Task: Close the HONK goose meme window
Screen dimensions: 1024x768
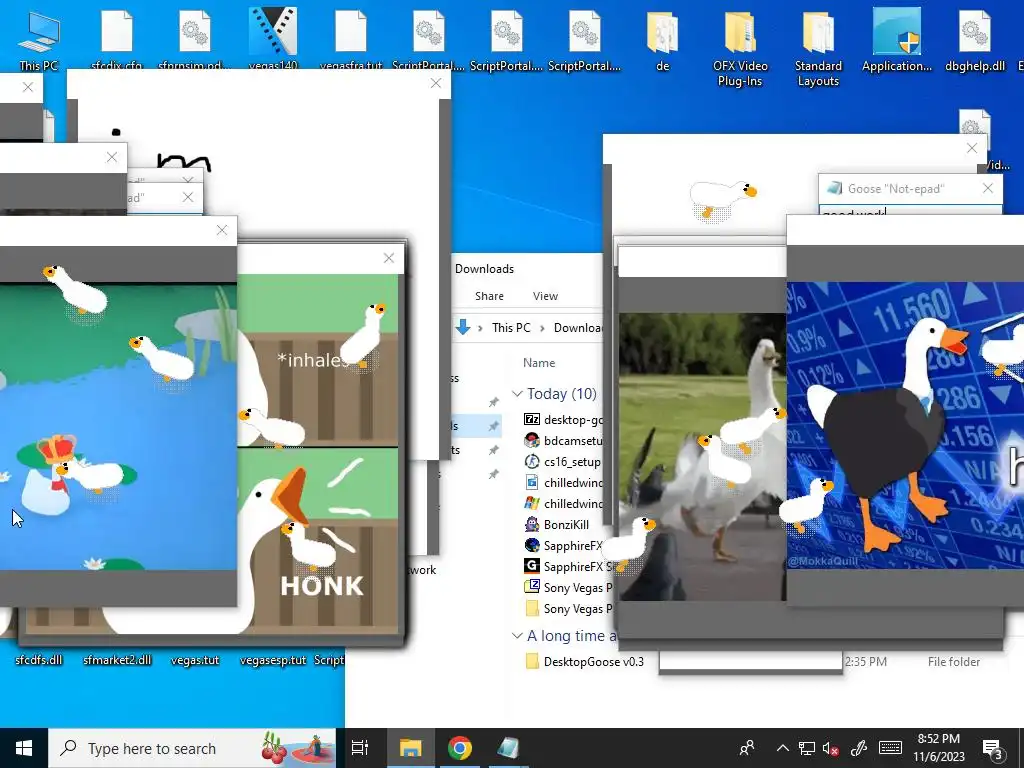Action: [389, 258]
